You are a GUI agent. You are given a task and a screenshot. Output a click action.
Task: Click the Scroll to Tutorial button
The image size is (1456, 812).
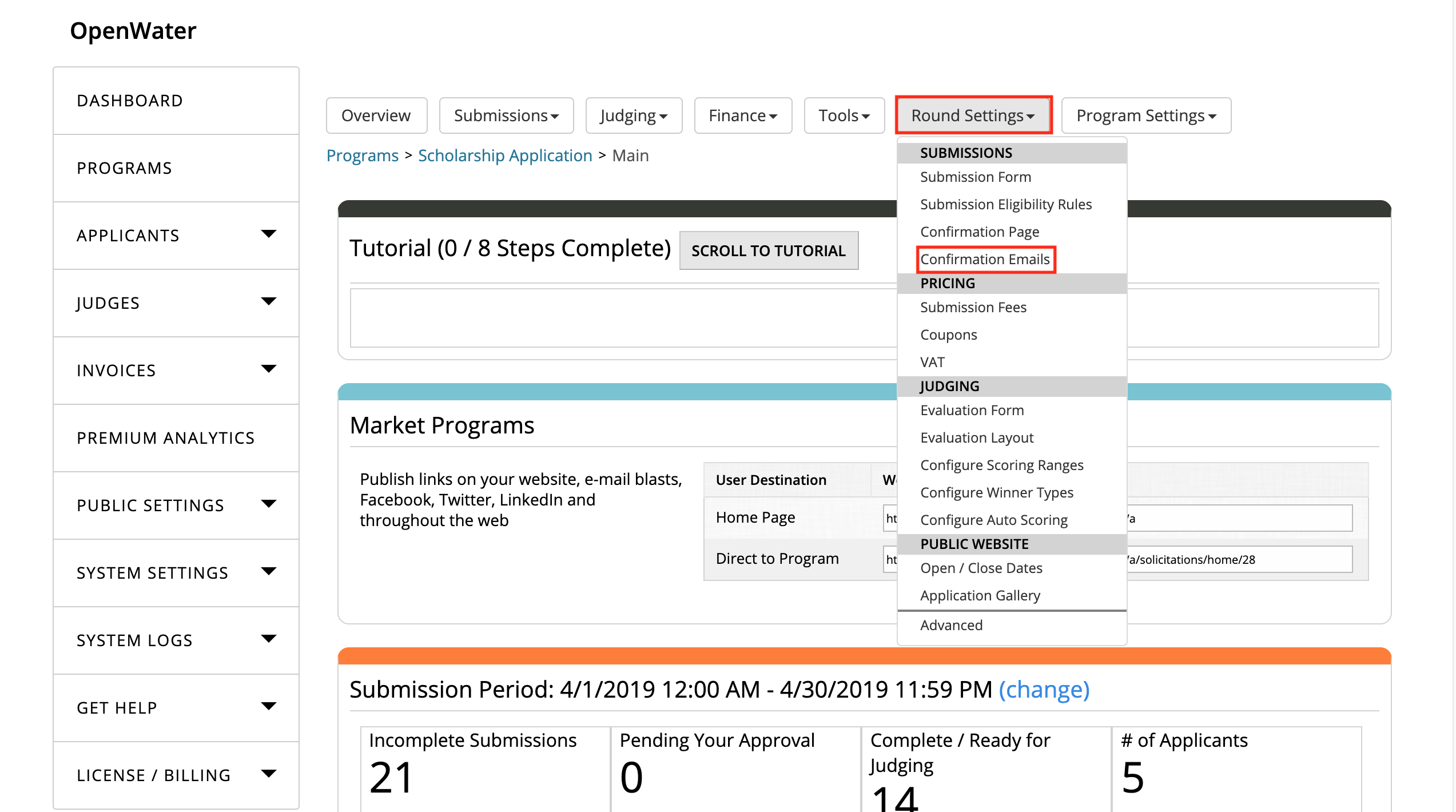pyautogui.click(x=769, y=250)
